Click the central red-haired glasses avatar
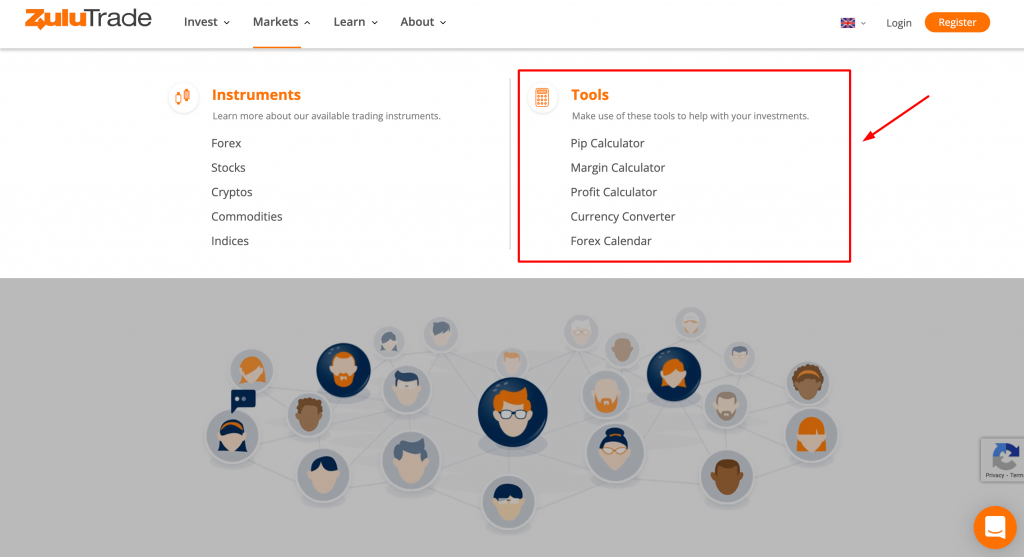 (513, 412)
